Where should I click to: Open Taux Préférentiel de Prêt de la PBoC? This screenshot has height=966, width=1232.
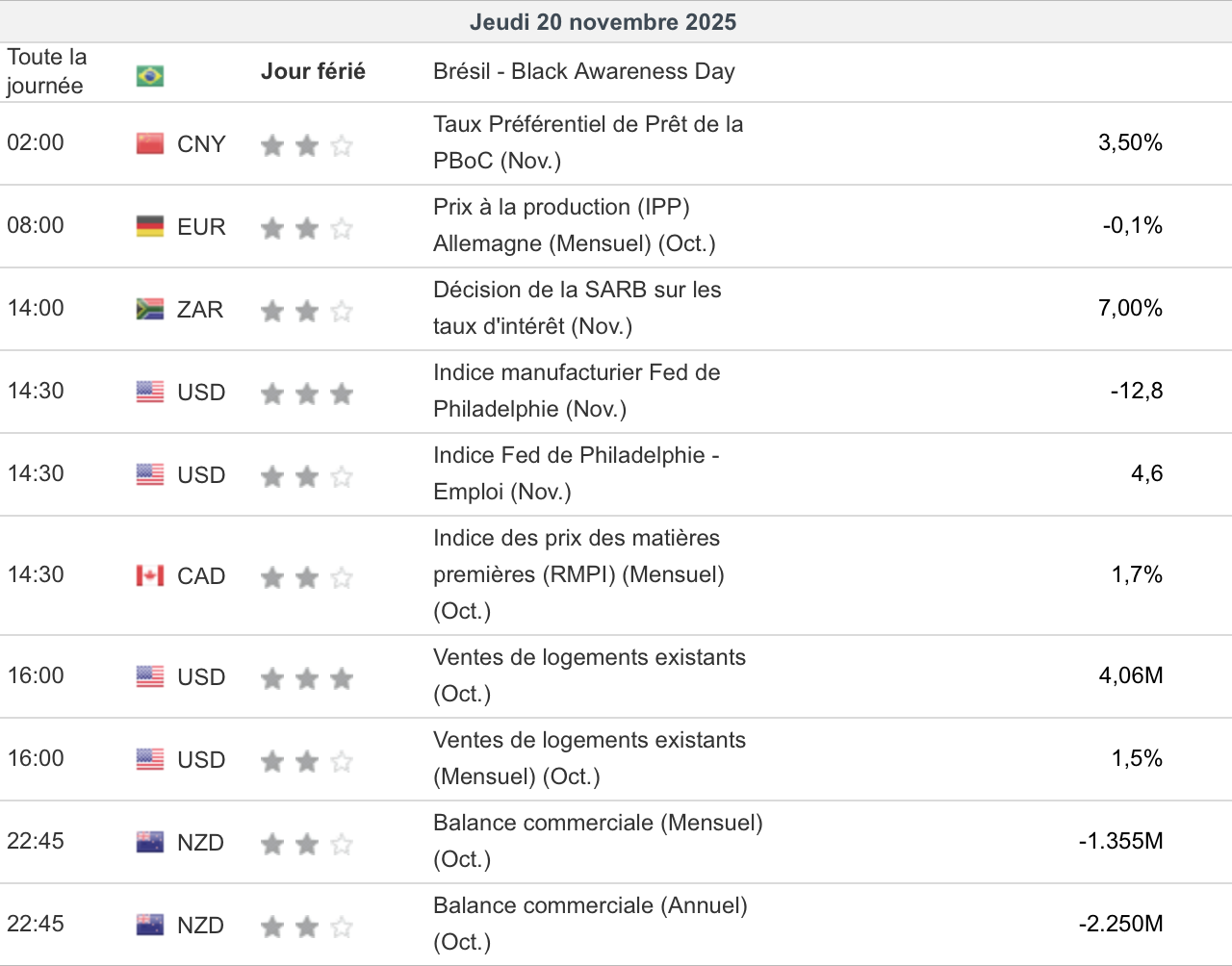tap(587, 142)
